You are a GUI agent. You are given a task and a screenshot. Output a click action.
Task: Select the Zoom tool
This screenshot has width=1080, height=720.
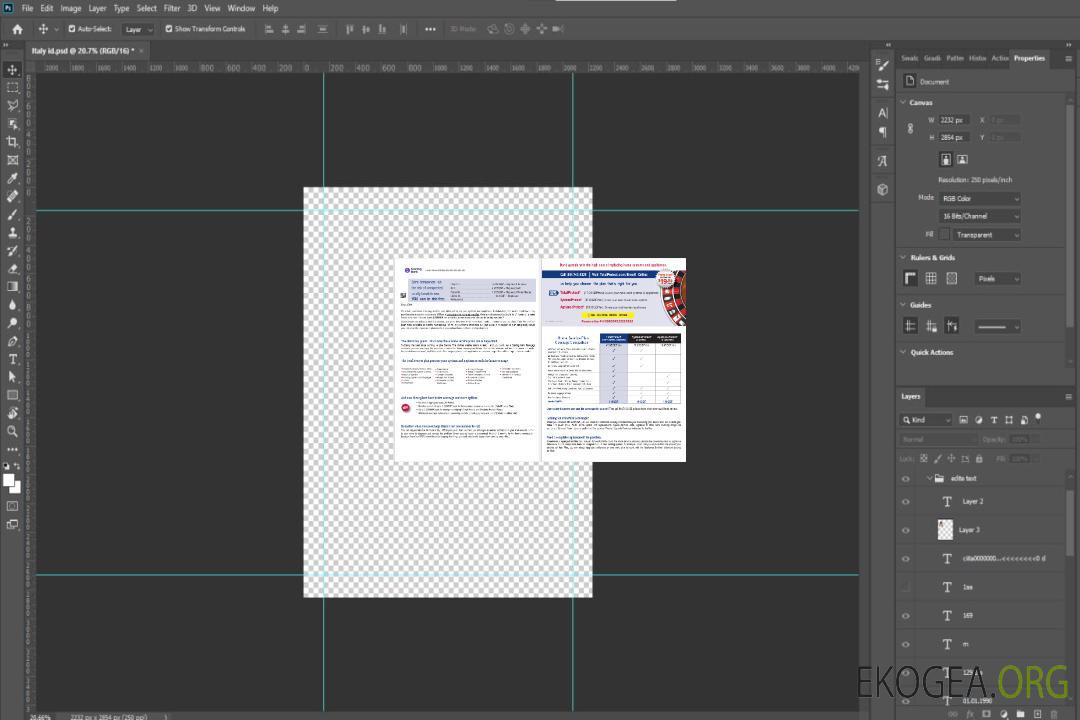click(x=13, y=431)
